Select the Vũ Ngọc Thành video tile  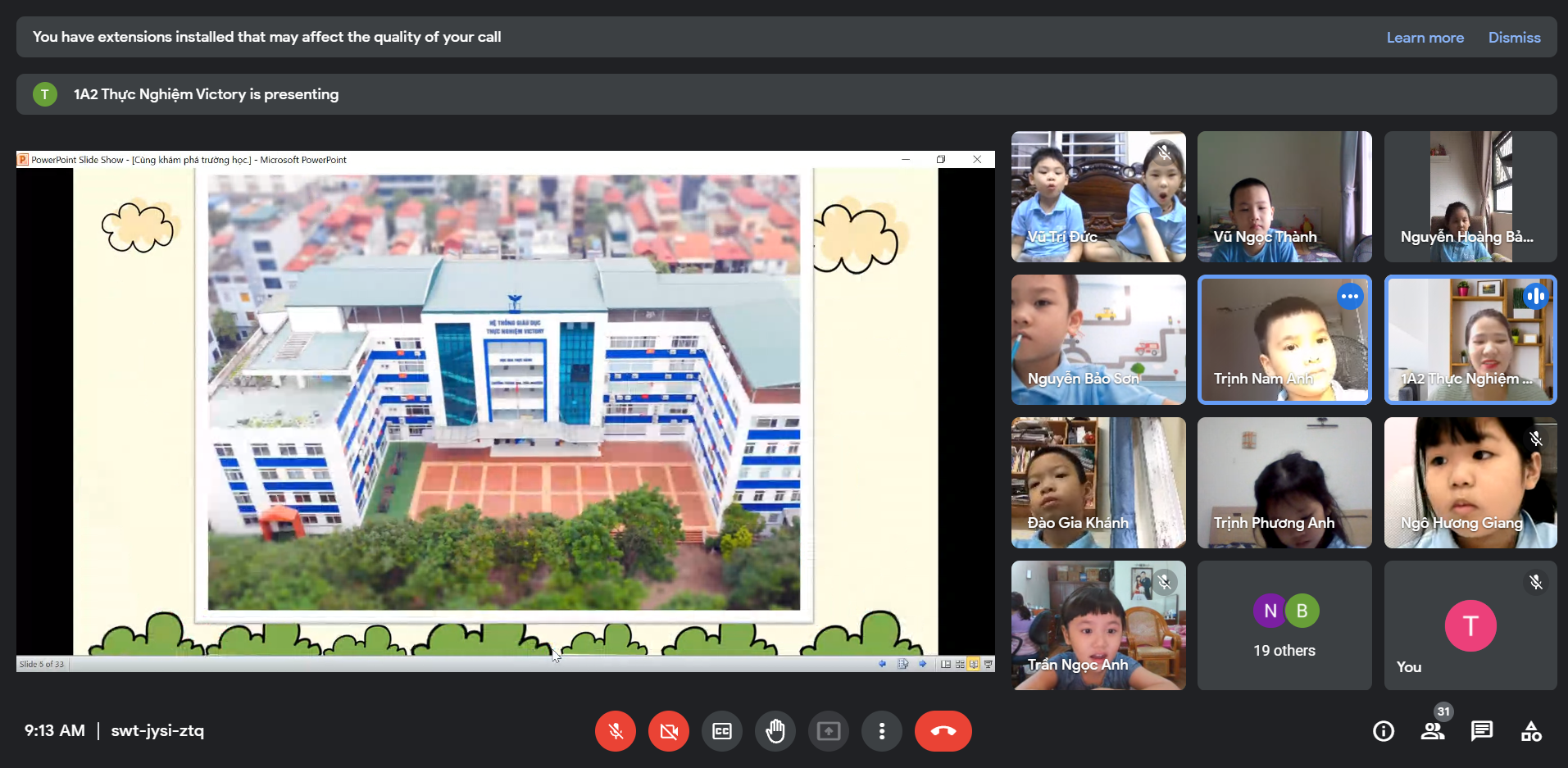(x=1284, y=197)
